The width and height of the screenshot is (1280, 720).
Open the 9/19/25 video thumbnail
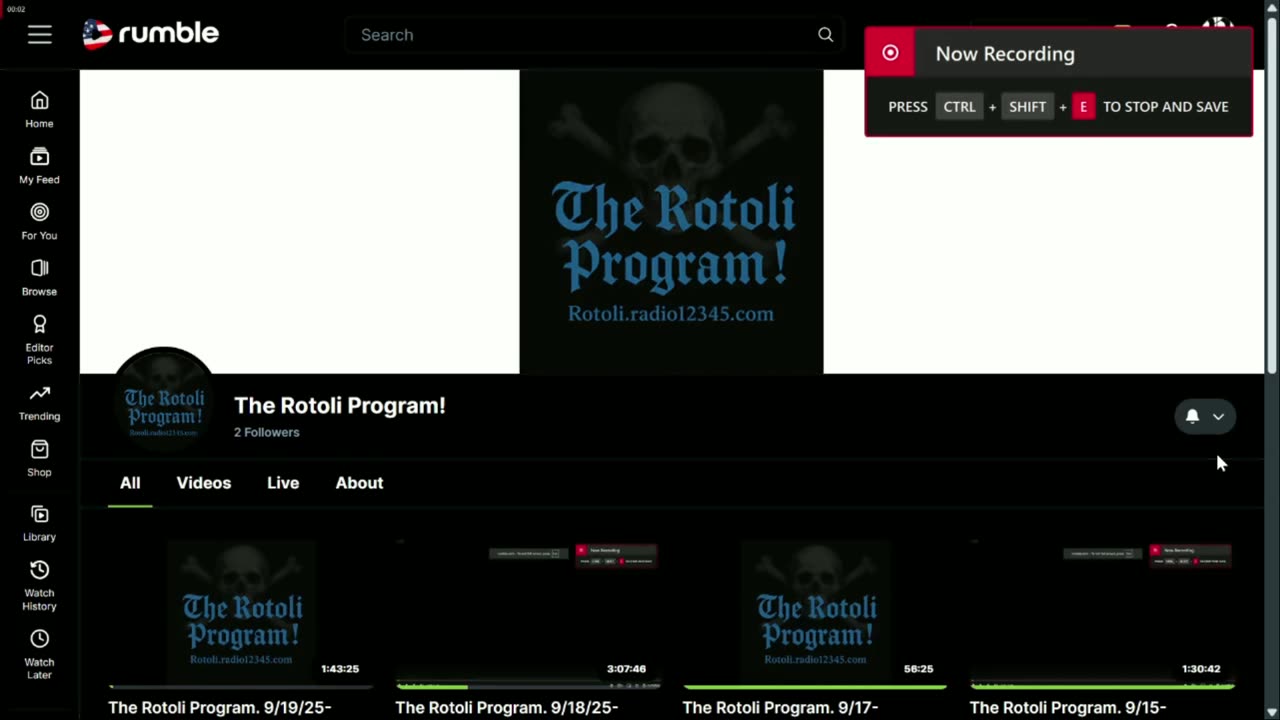(x=241, y=613)
